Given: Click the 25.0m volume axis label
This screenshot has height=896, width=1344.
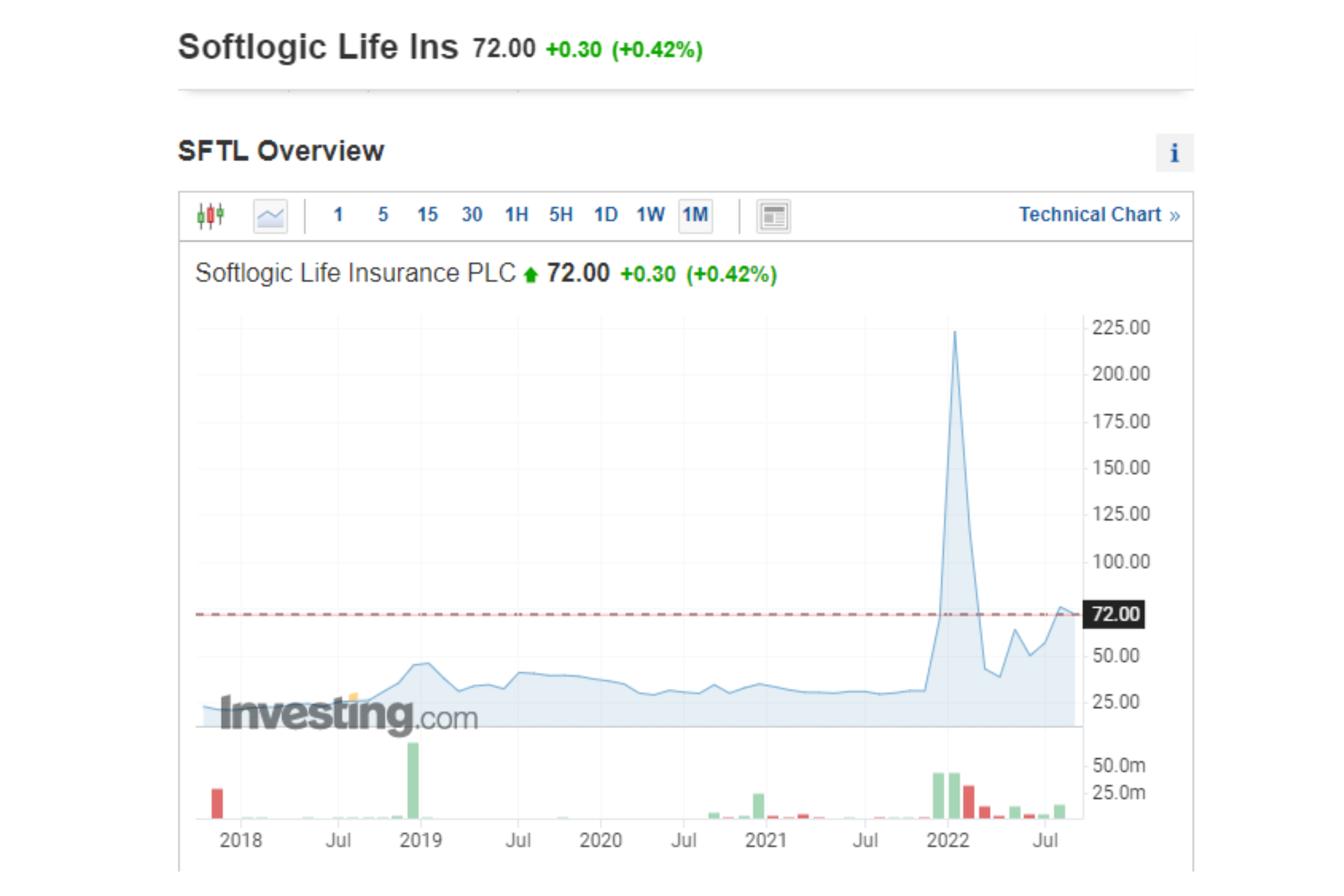Looking at the screenshot, I should 1119,793.
